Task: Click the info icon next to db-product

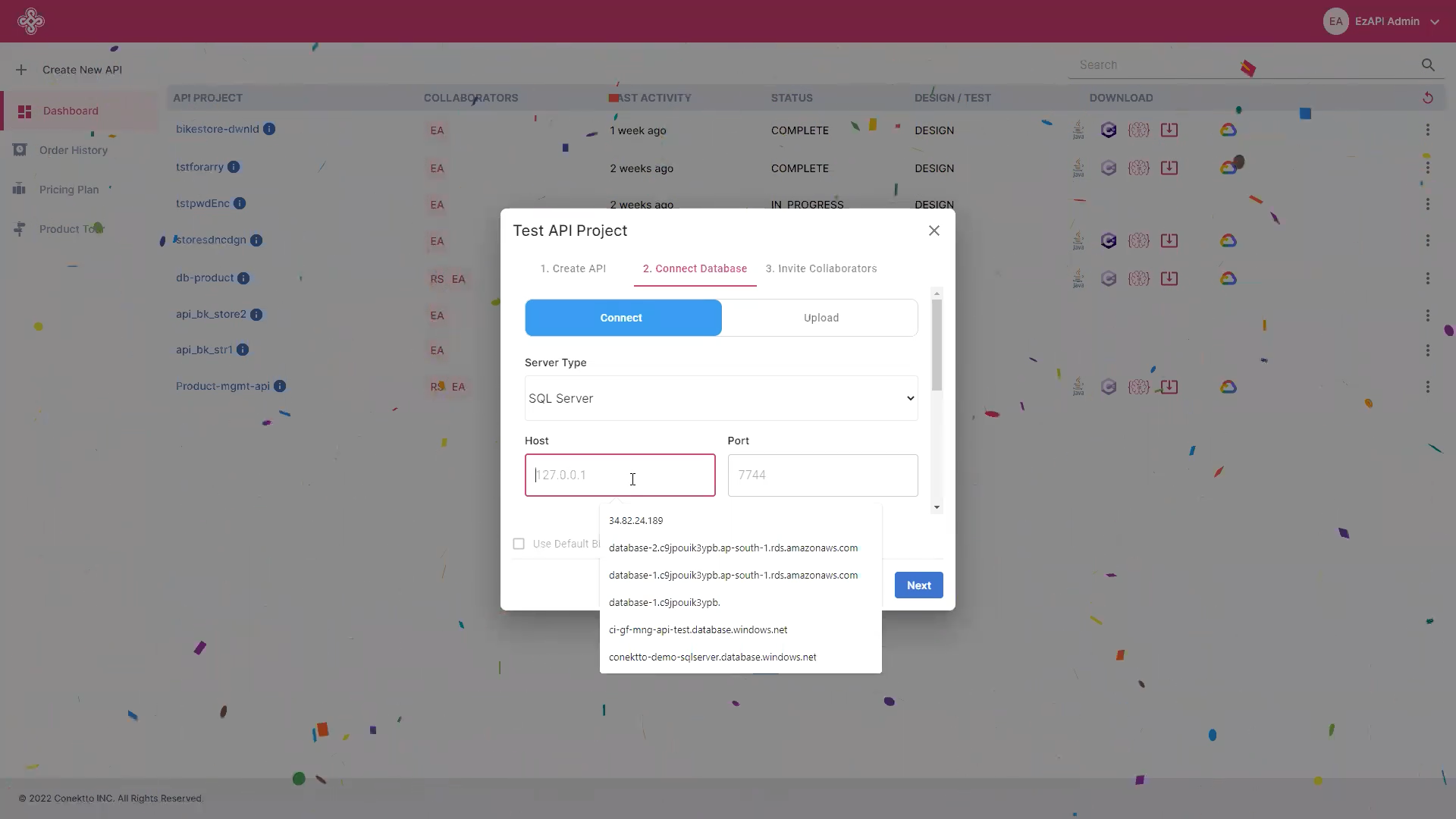Action: pyautogui.click(x=243, y=278)
